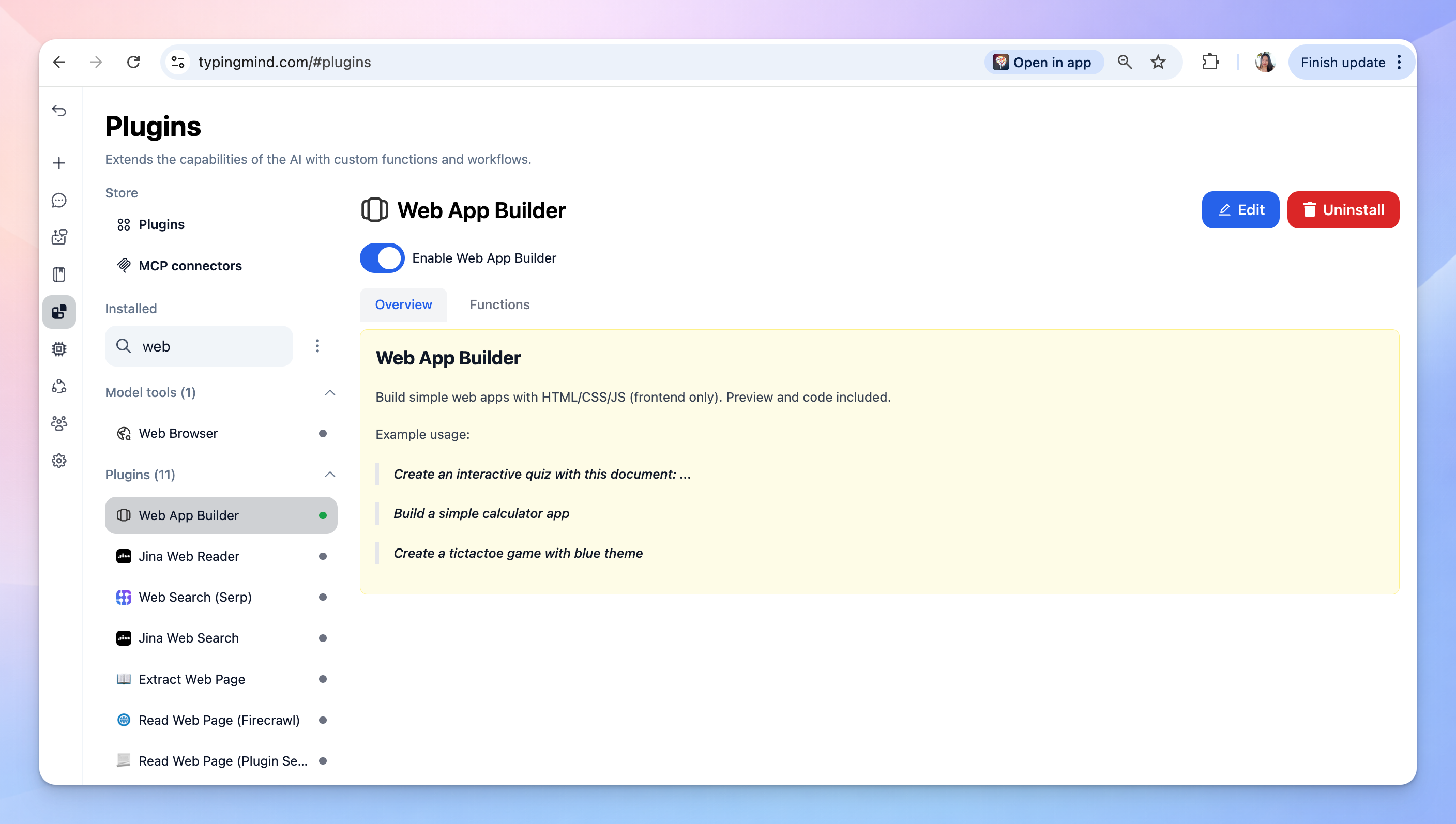Toggle status dot for Extract Web Page
This screenshot has width=1456, height=824.
pos(323,679)
